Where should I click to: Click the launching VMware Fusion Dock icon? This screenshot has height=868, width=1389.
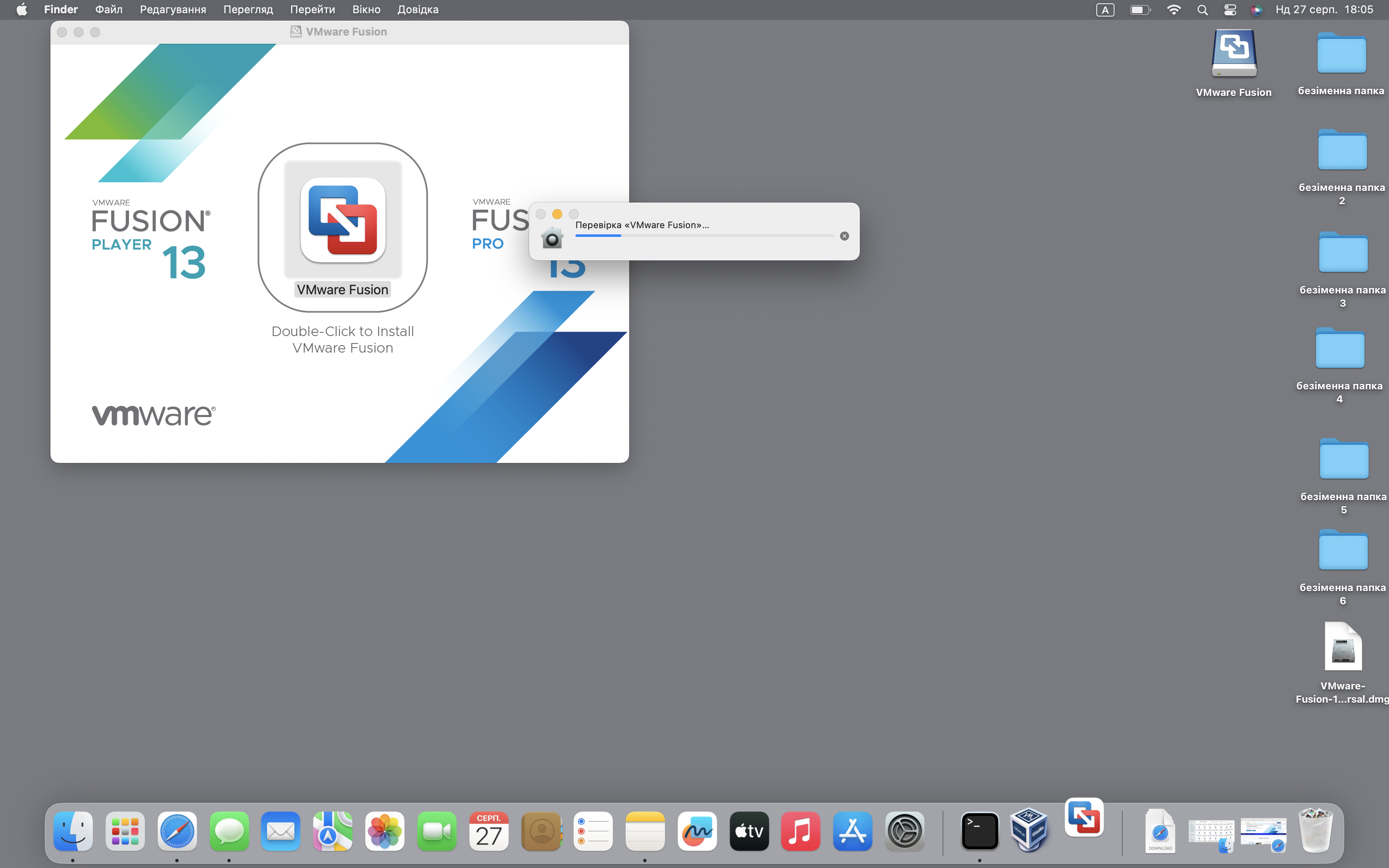[1084, 818]
